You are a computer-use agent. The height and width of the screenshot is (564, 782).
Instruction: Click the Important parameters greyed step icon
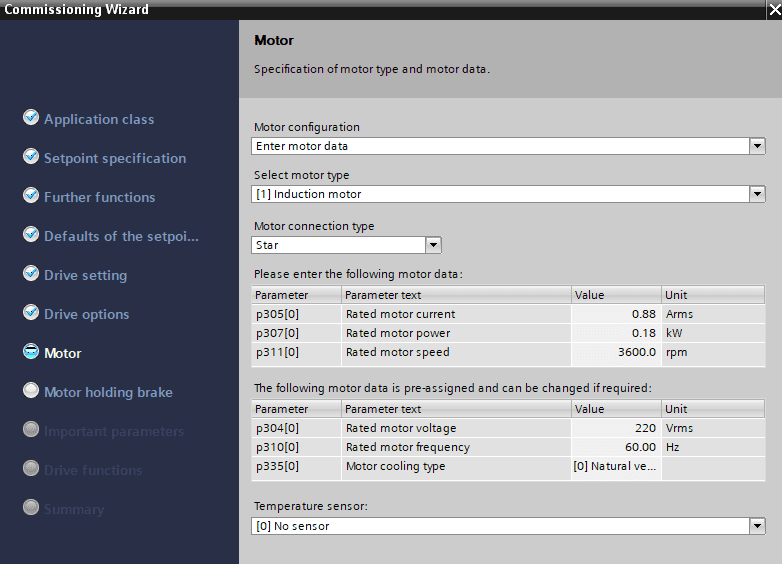pos(31,429)
